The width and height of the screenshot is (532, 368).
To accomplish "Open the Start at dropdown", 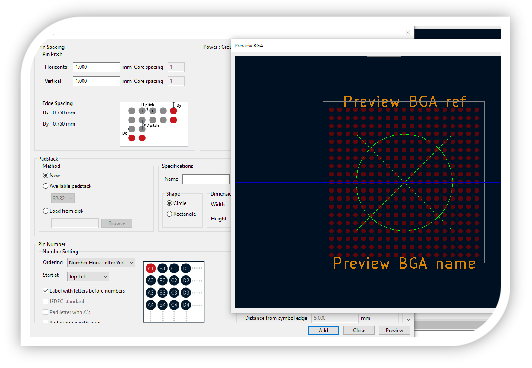I will click(88, 277).
